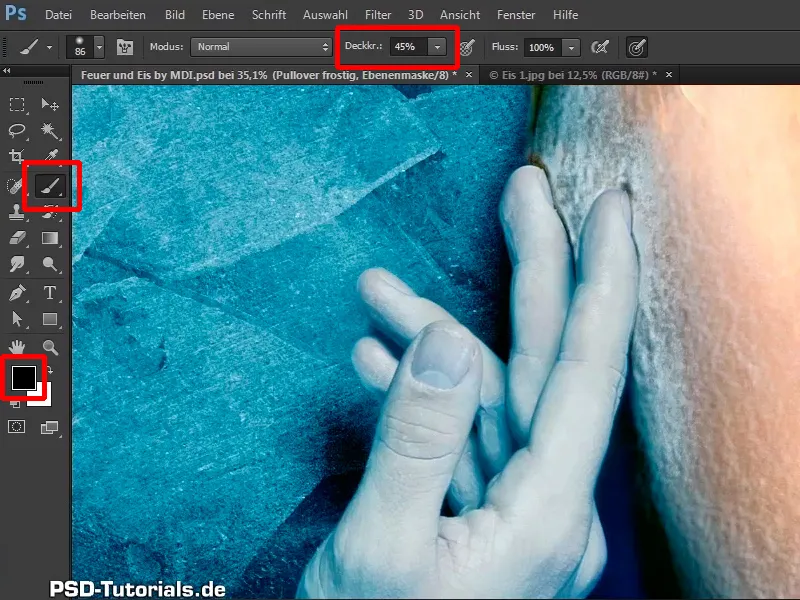Open the Ansicht menu

tap(460, 15)
